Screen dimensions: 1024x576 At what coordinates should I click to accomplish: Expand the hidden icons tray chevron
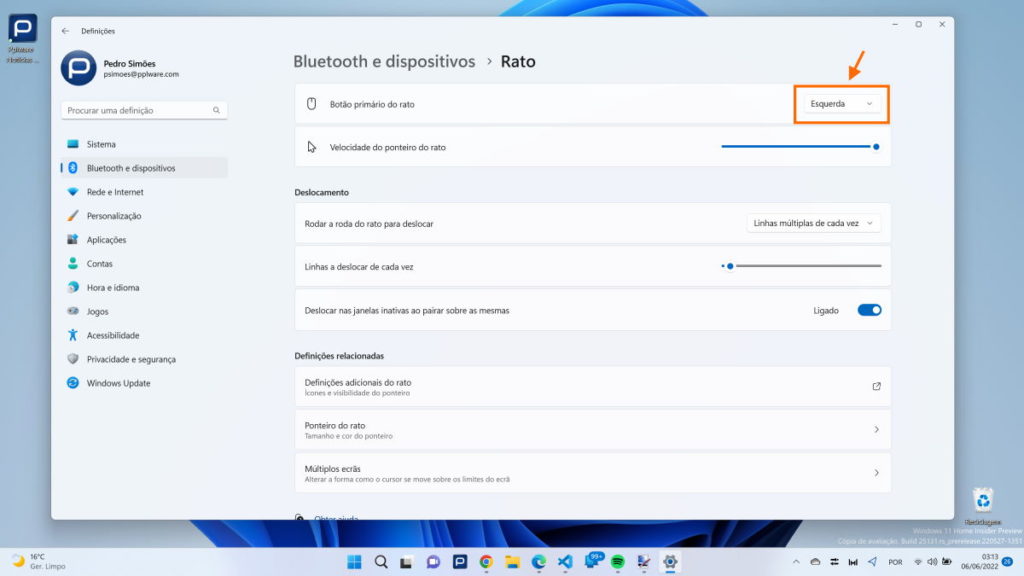(796, 562)
